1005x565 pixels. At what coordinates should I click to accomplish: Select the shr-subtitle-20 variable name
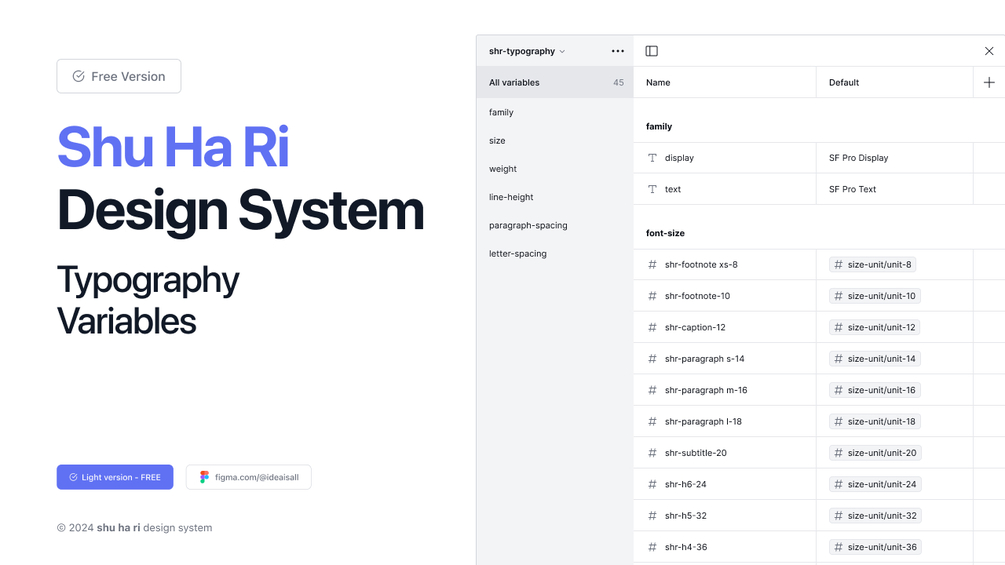pyautogui.click(x=696, y=453)
